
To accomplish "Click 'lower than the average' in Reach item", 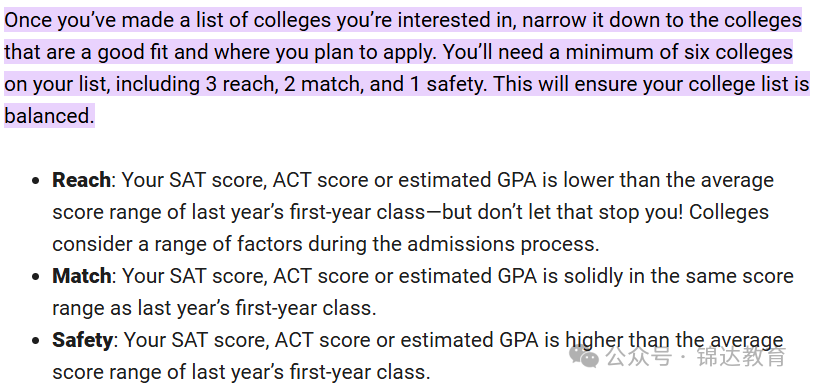I will 668,180.
